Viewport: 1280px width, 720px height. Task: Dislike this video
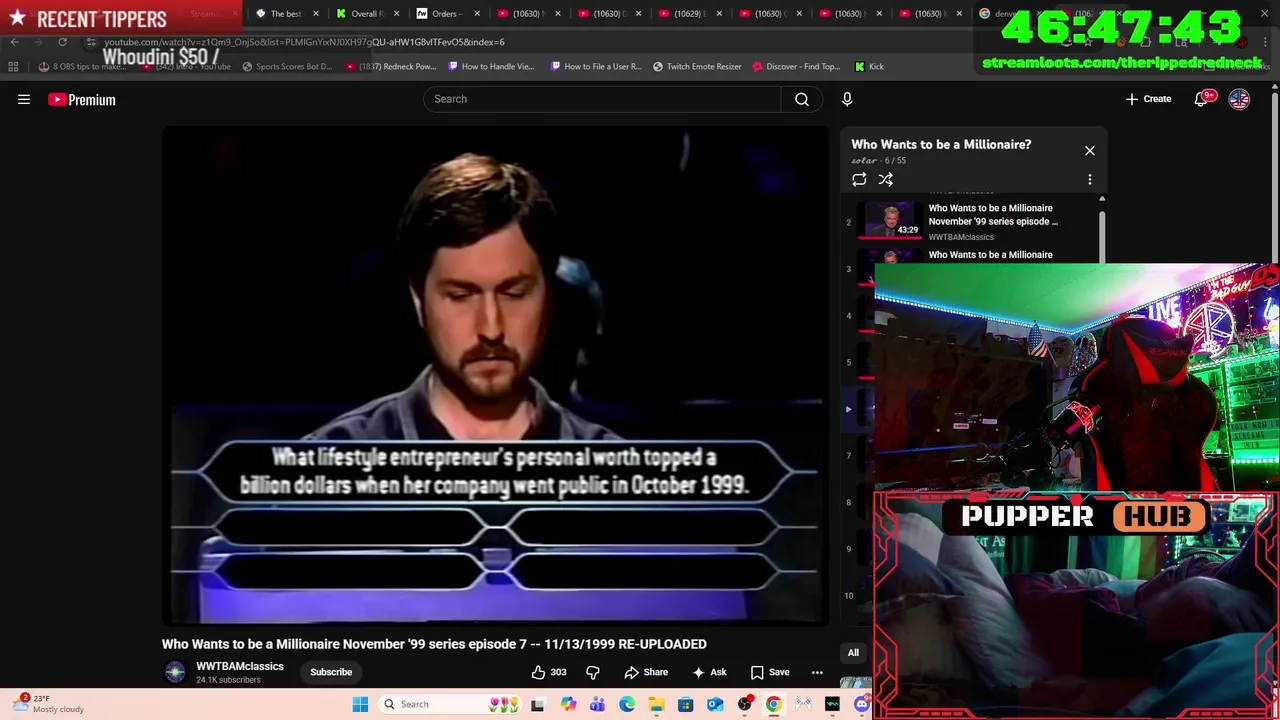(592, 672)
